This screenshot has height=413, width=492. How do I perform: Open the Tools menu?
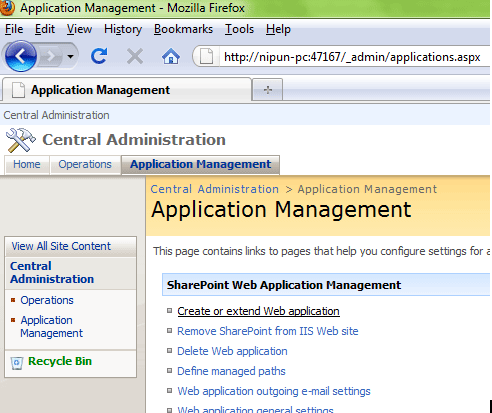click(239, 29)
